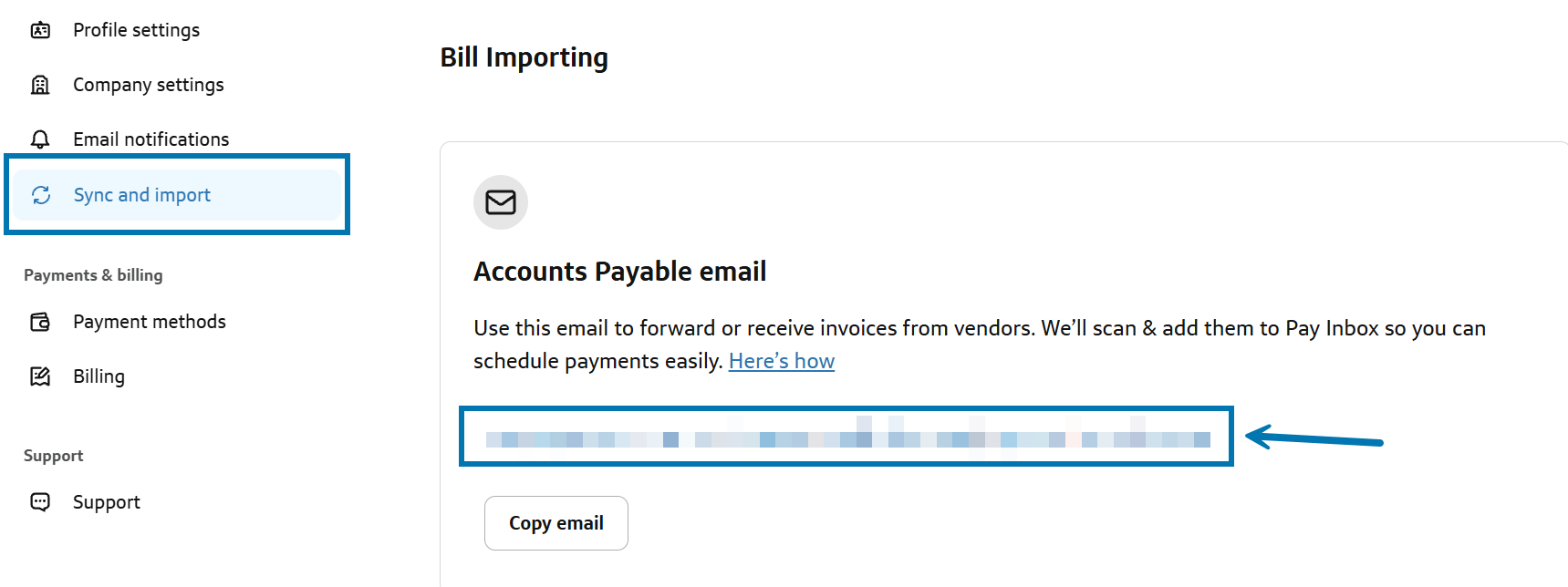
Task: Open Profile settings from the sidebar
Action: coord(136,30)
